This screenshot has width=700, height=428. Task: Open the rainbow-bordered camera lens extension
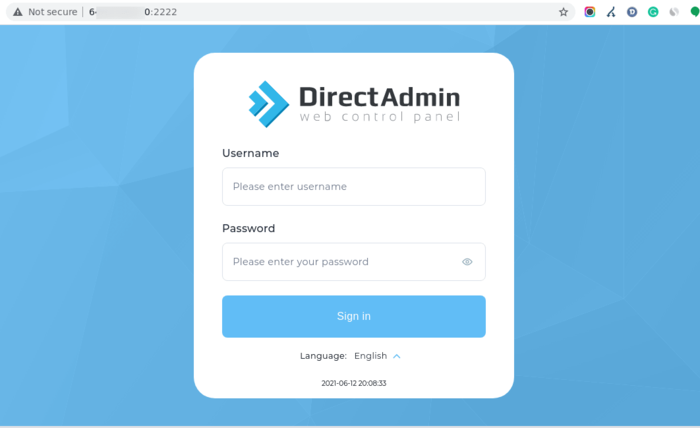(x=590, y=12)
